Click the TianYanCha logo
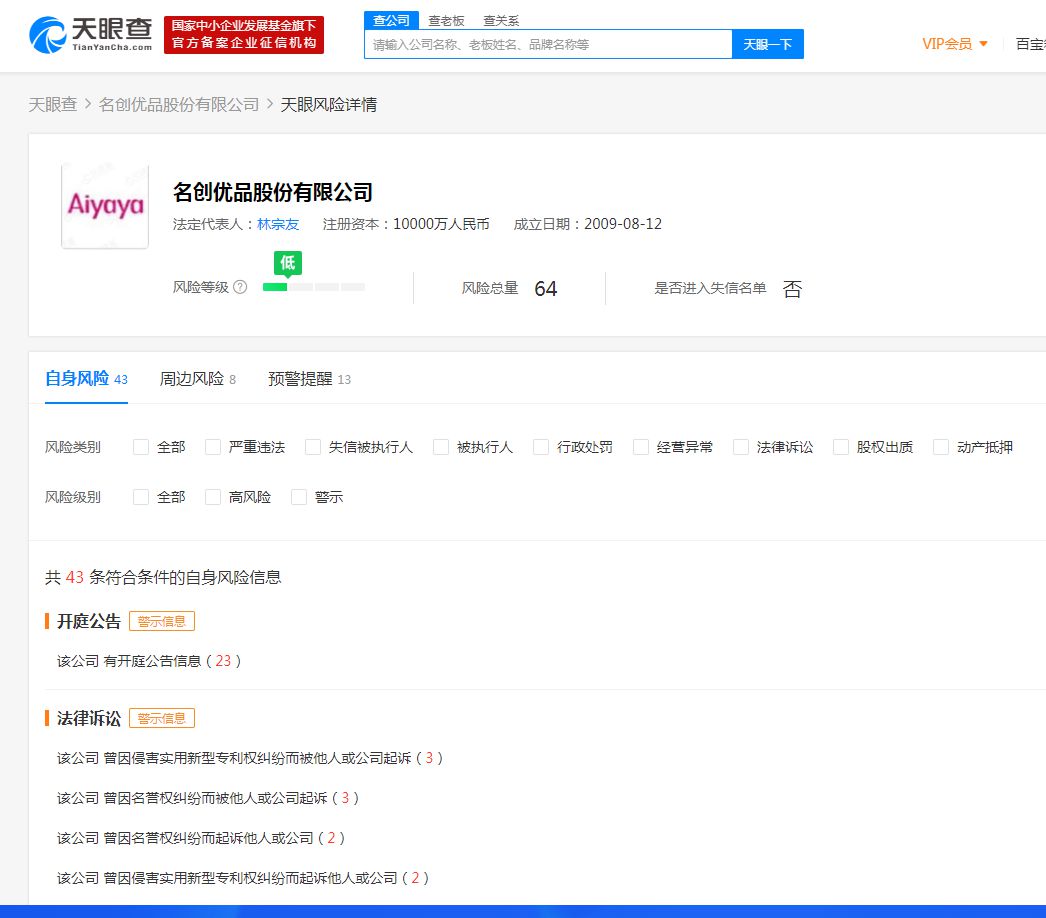This screenshot has height=918, width=1046. (x=91, y=35)
